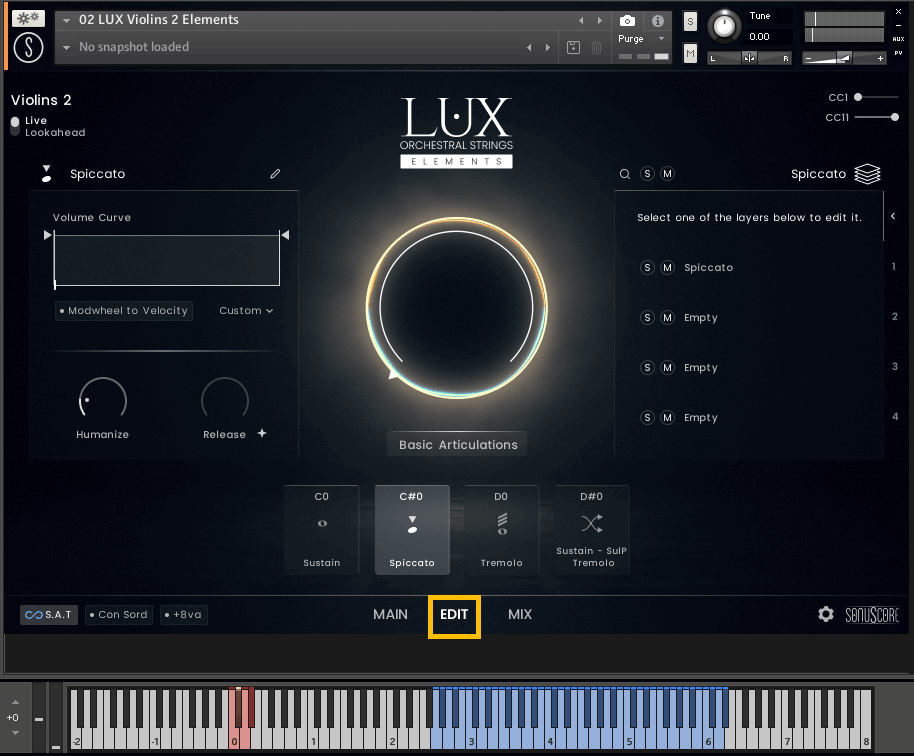Click the info icon next to the camera
Screen dimensions: 914x756
[x=655, y=20]
